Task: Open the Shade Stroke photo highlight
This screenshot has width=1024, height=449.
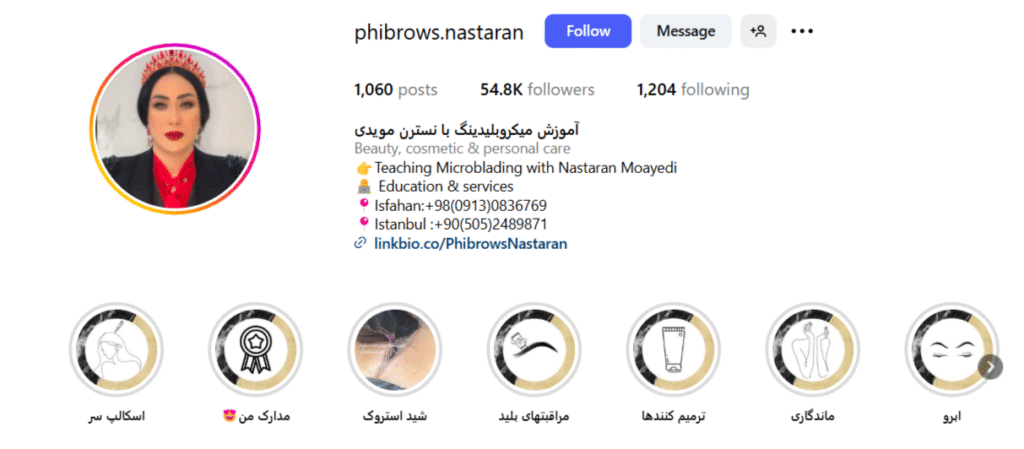Action: pos(394,349)
